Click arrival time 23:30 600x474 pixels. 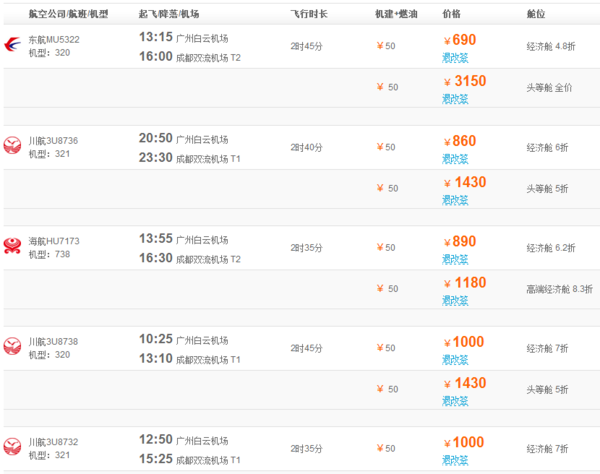tap(156, 158)
